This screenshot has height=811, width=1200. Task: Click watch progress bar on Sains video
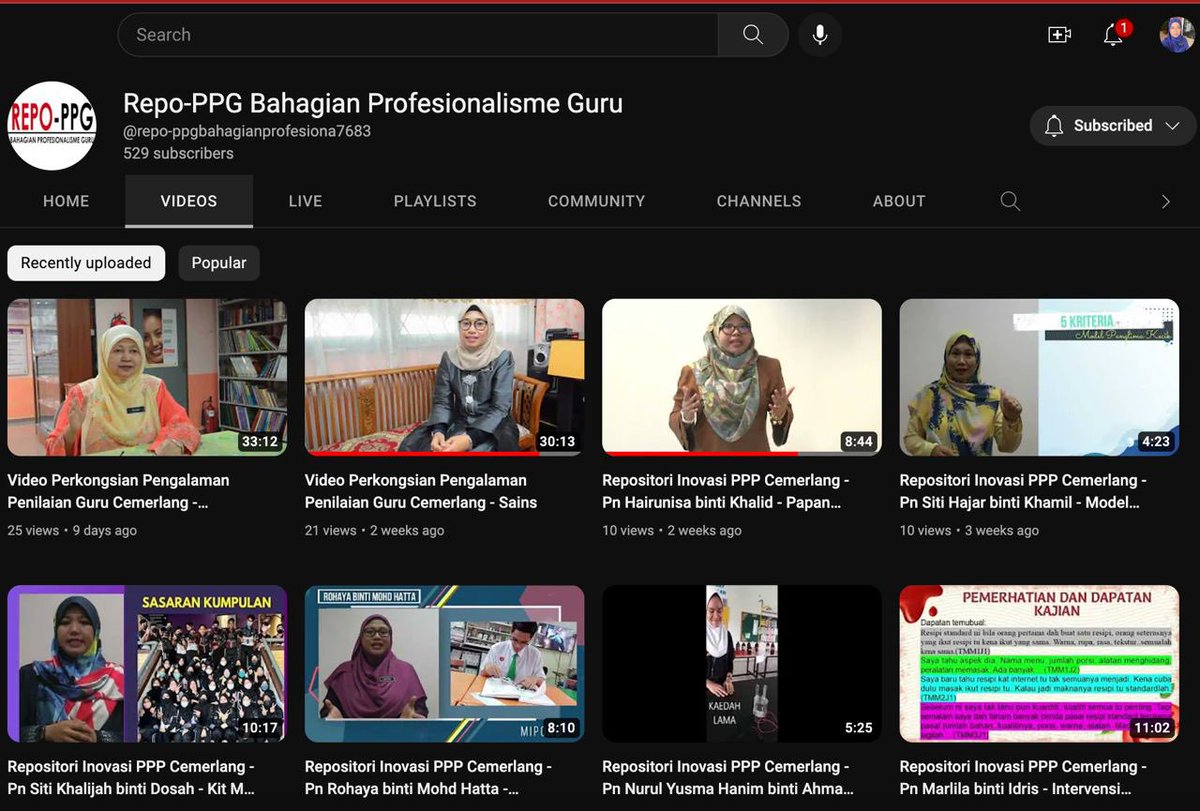(x=445, y=454)
